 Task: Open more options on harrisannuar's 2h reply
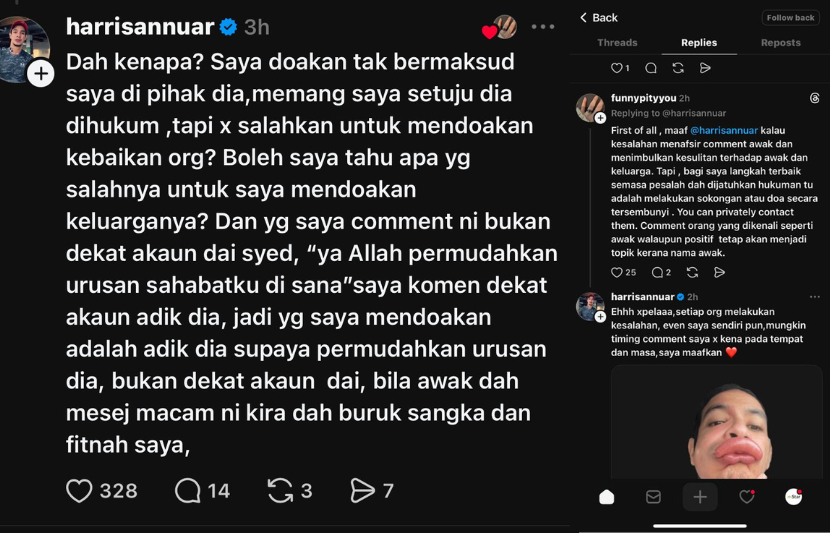[814, 297]
